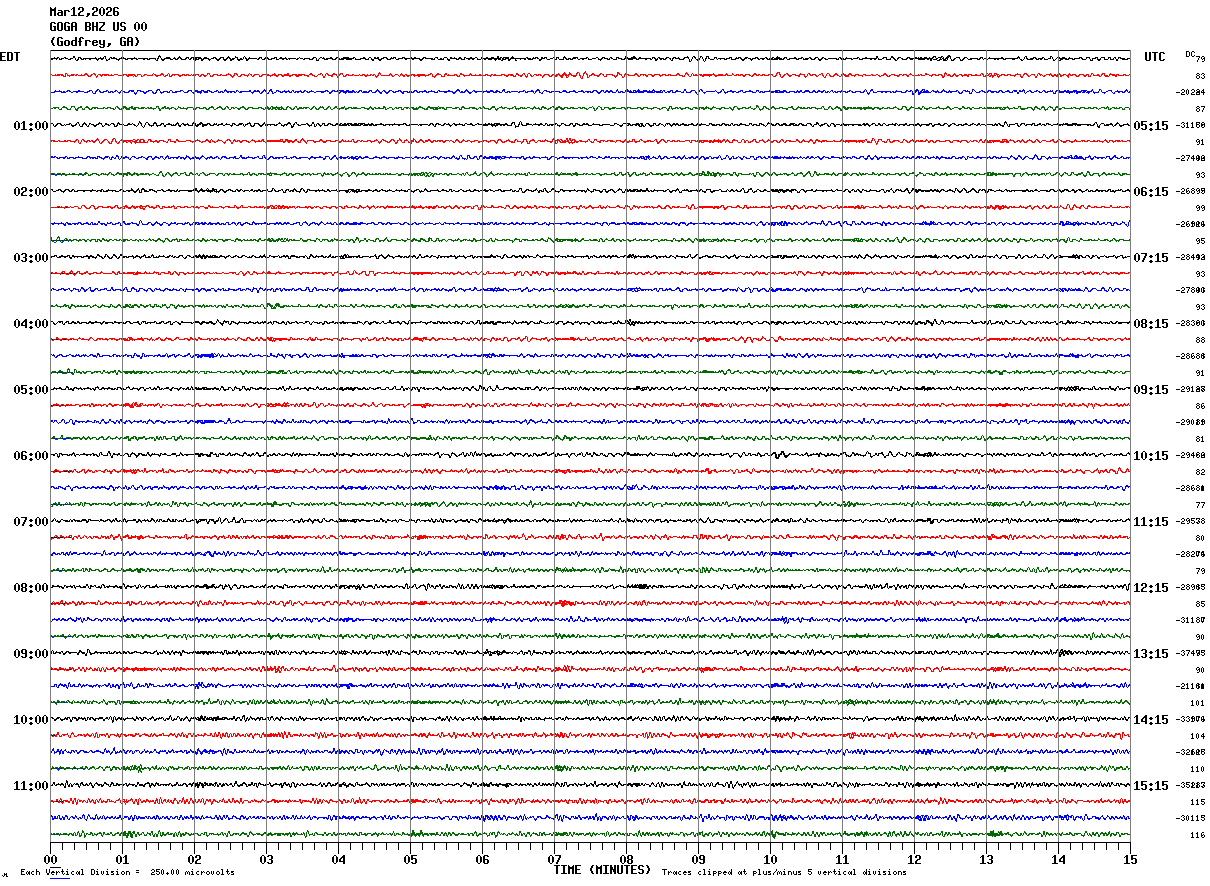Click the 15:15 UTC time label

(x=1151, y=786)
